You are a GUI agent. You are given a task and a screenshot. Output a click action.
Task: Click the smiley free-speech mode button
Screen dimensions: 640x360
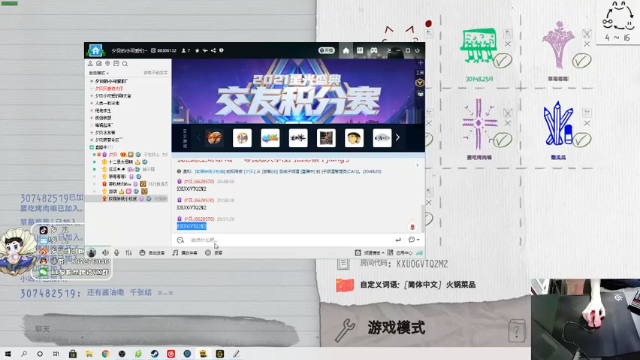coord(152,253)
